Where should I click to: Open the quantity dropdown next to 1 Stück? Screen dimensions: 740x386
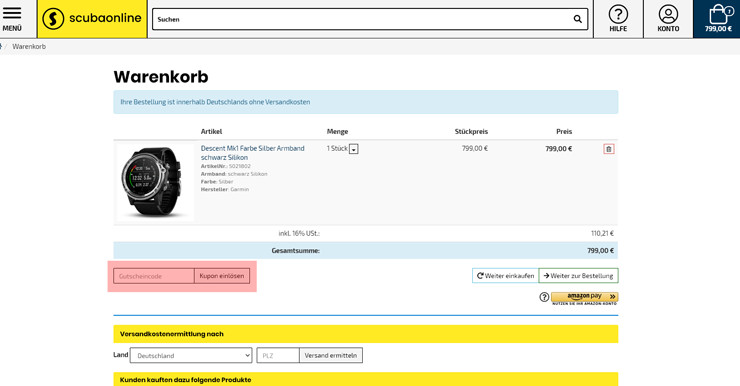coord(353,149)
